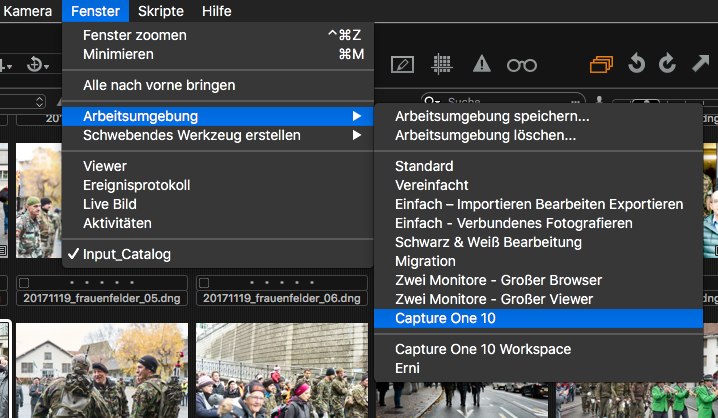Click the edit annotations pencil icon
This screenshot has width=718, height=418.
[403, 65]
